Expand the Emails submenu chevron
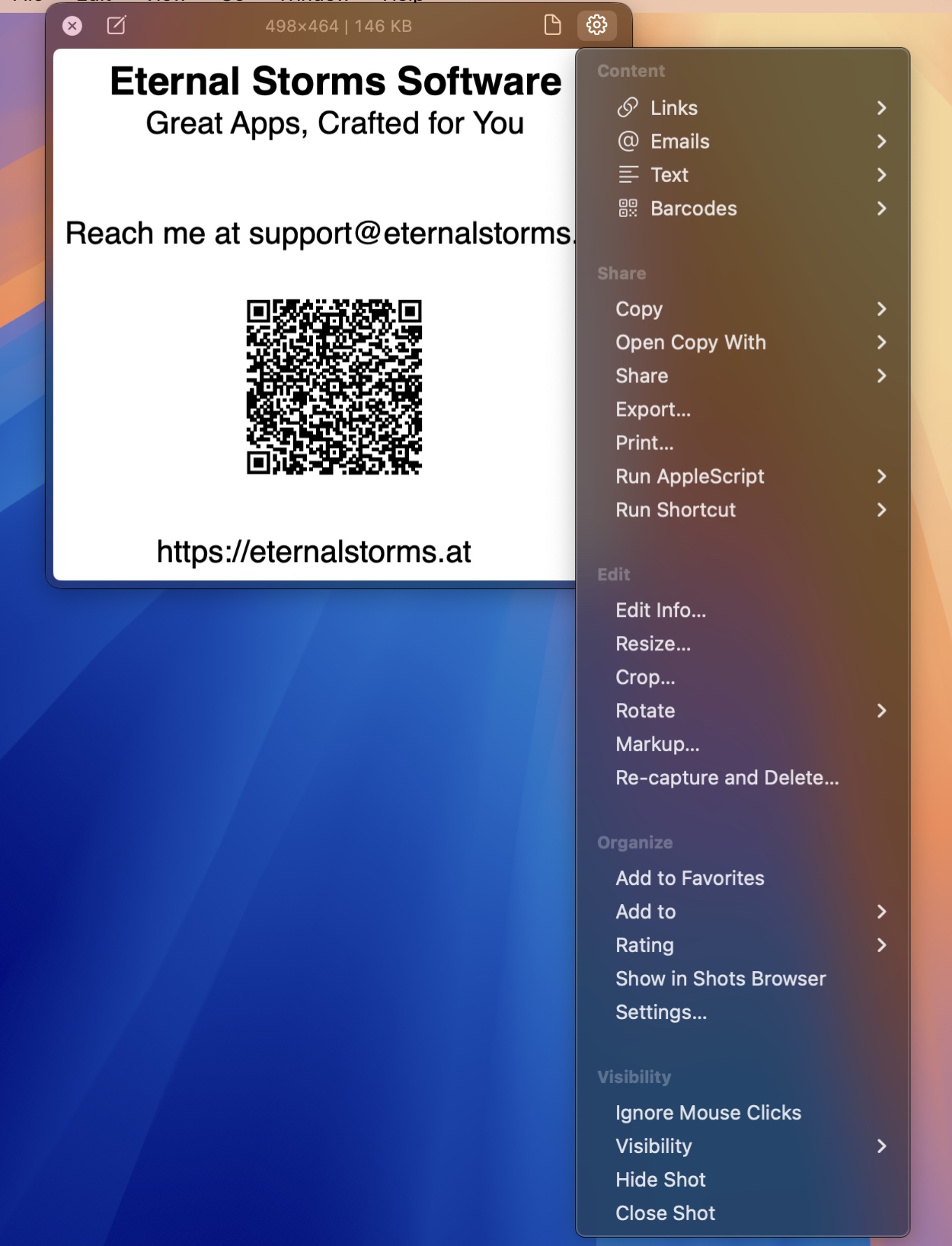Screen dimensions: 952x1246 tap(881, 141)
